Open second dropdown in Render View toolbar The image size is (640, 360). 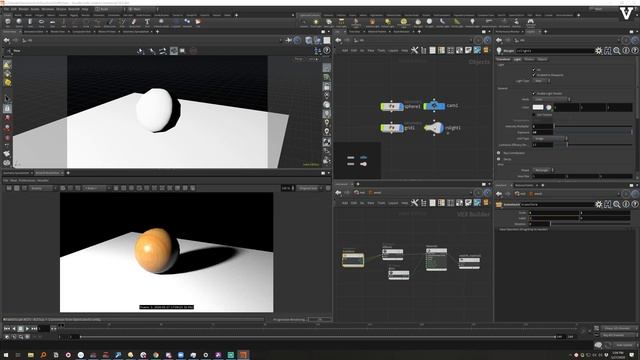tap(97, 188)
